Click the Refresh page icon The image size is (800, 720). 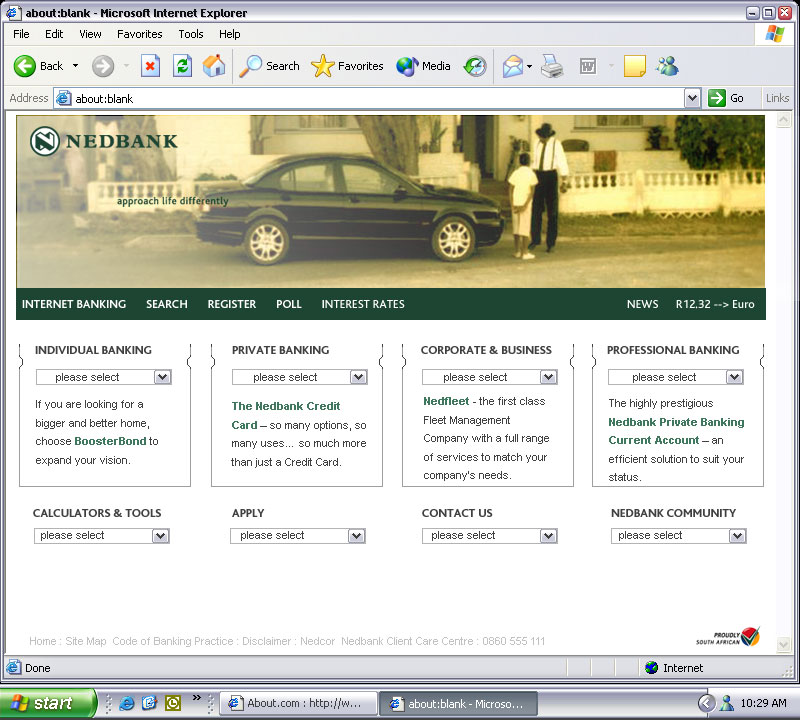[182, 66]
